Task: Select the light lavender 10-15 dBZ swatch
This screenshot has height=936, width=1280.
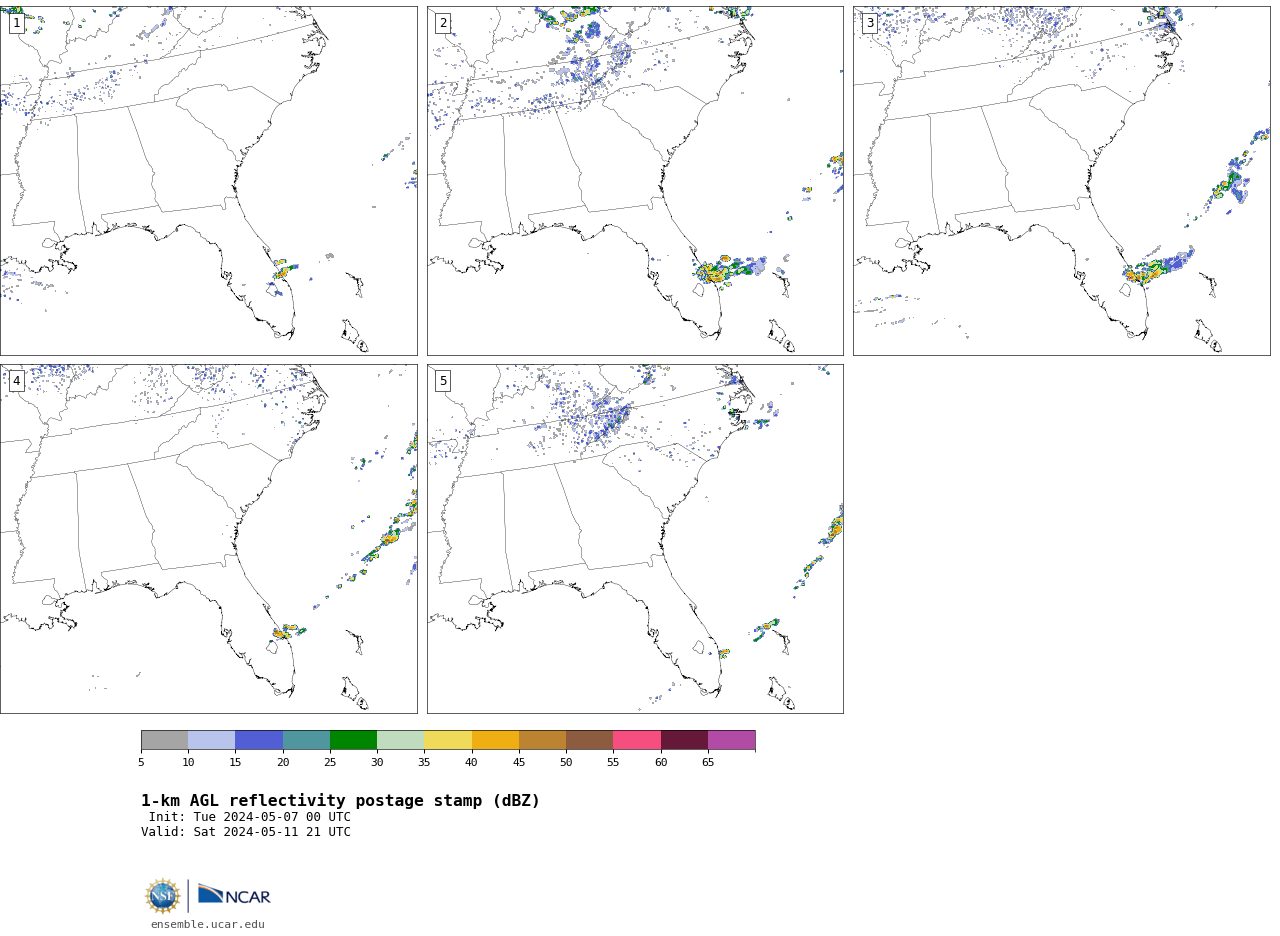Action: [x=211, y=740]
